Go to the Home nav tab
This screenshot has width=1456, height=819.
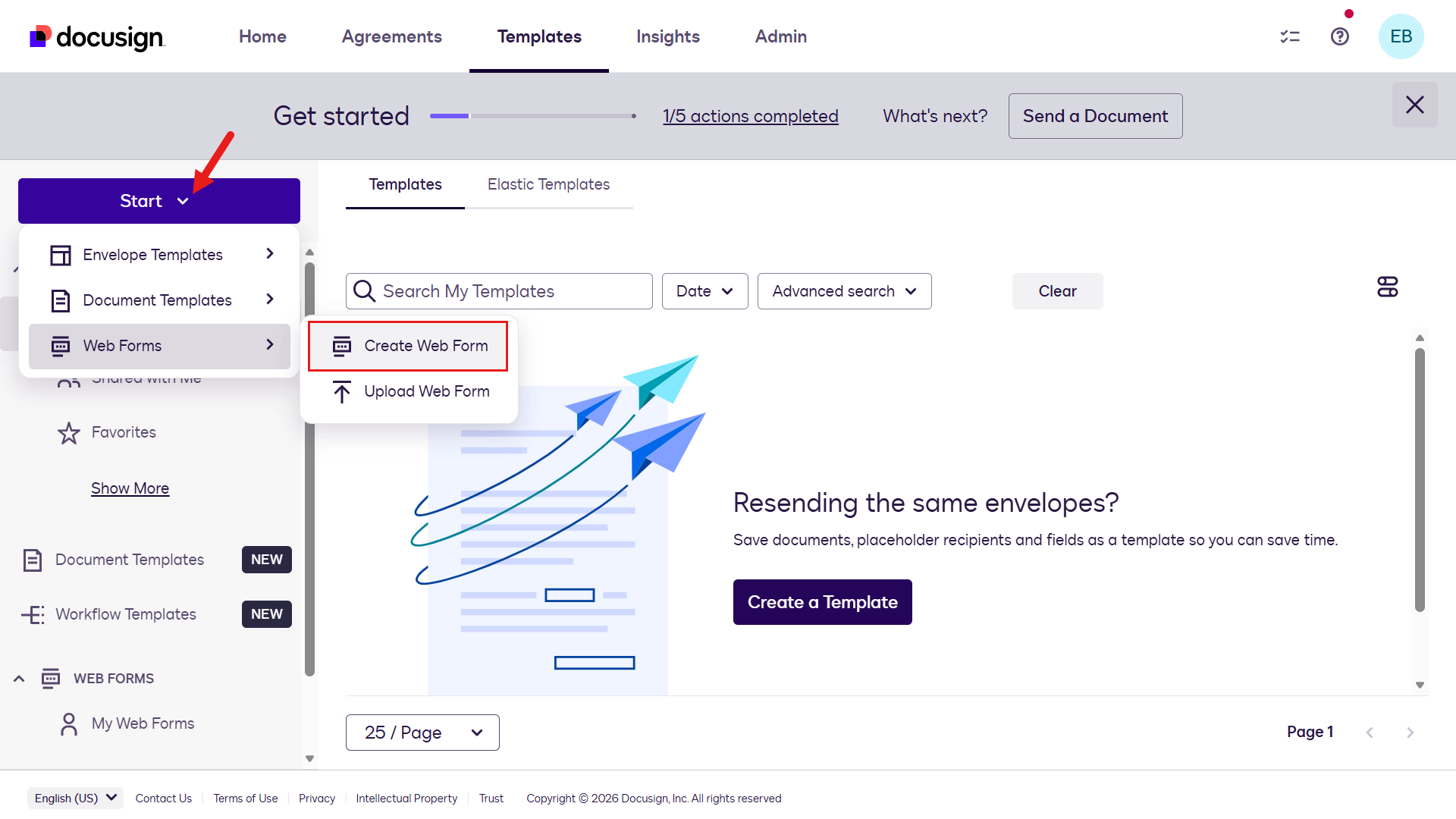(x=262, y=36)
